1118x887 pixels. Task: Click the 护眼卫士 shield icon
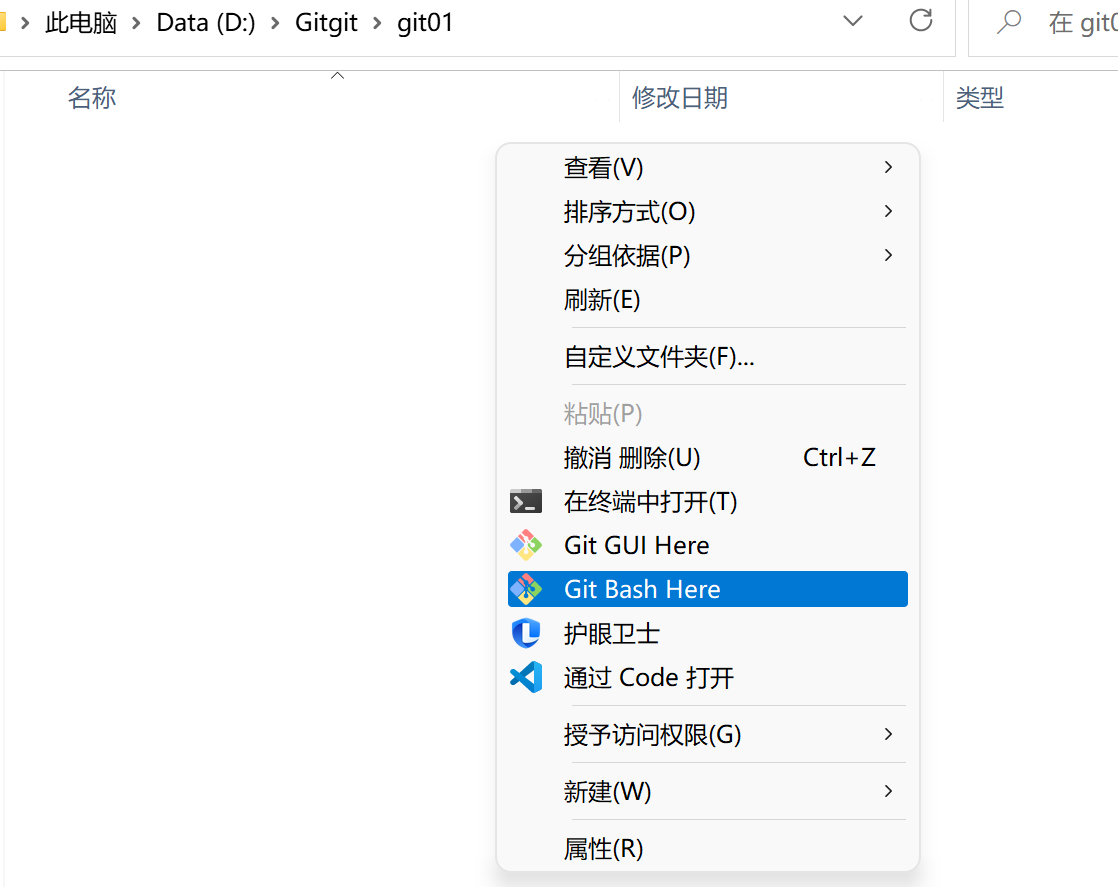(525, 633)
